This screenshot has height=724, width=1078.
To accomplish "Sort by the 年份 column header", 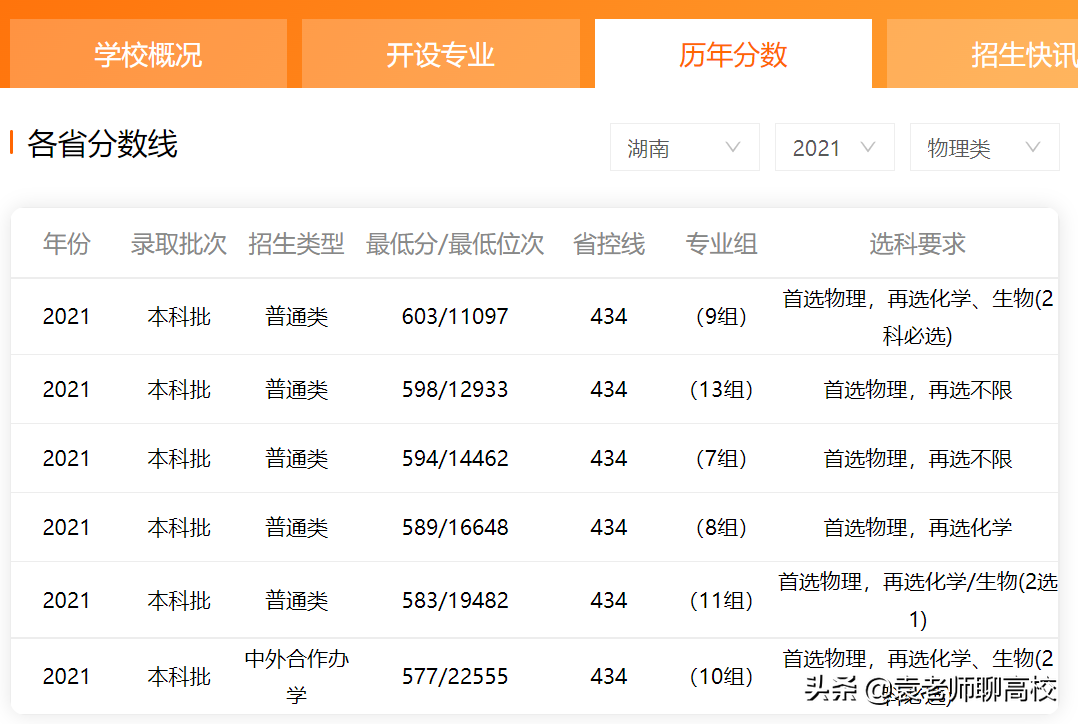I will 66,243.
